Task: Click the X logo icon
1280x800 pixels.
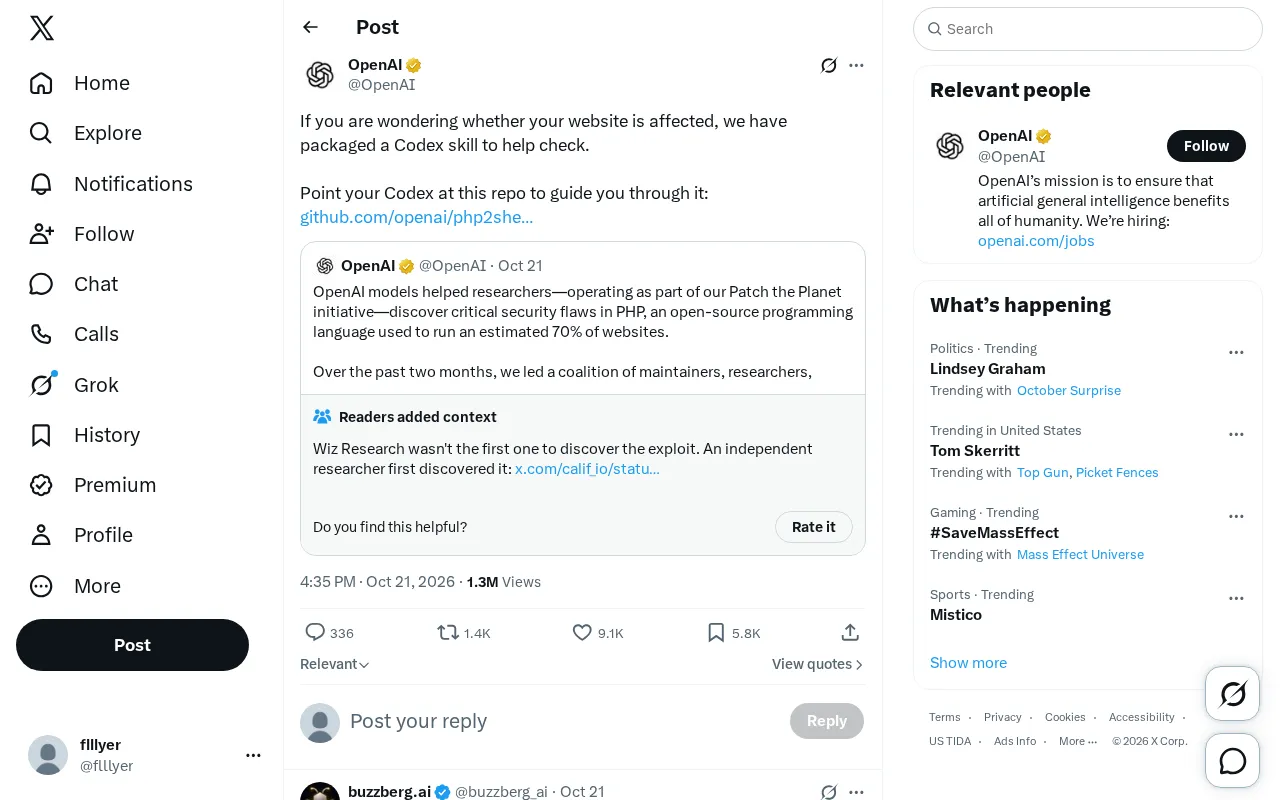Action: [42, 28]
